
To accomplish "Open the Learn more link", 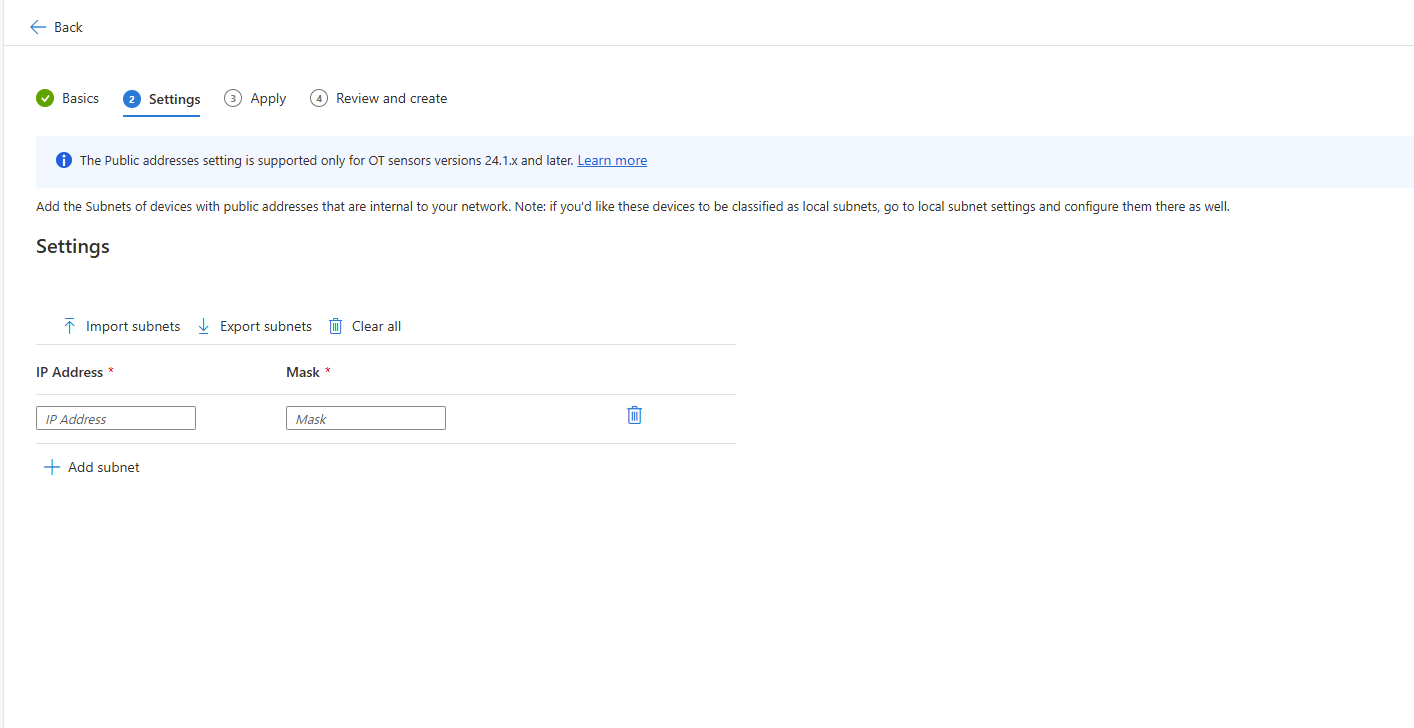I will pyautogui.click(x=612, y=160).
